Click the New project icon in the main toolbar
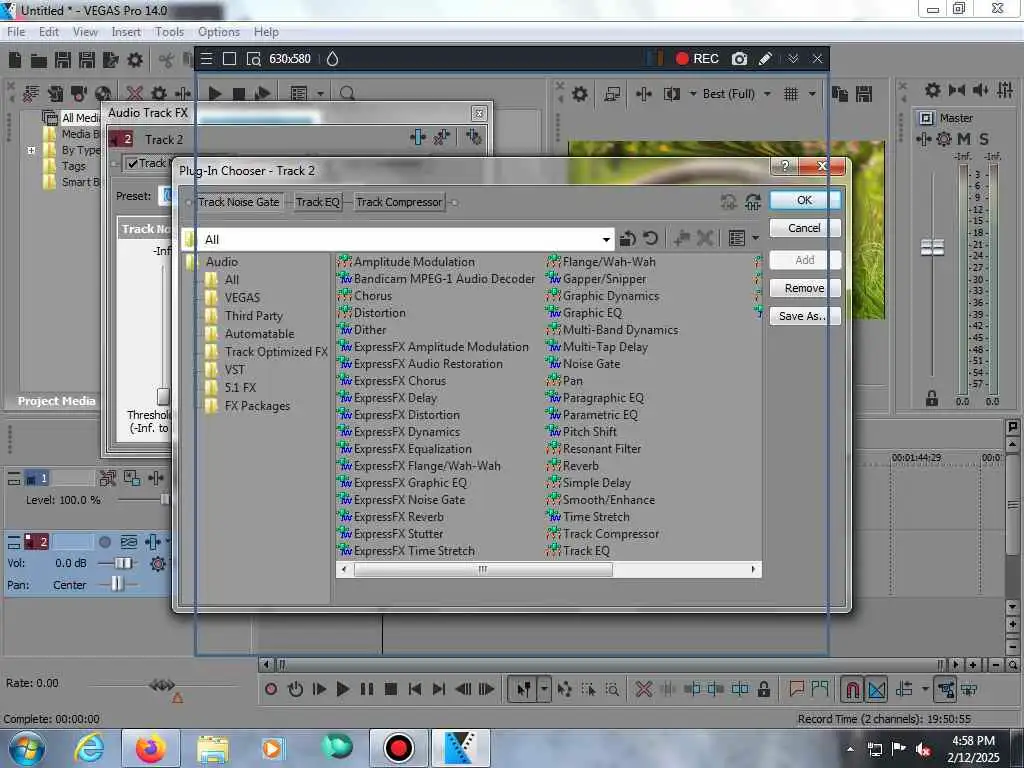This screenshot has height=768, width=1024. [x=15, y=61]
